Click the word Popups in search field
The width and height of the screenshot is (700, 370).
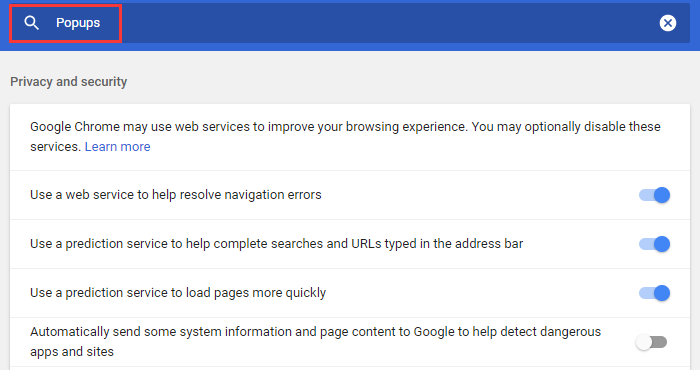coord(78,23)
